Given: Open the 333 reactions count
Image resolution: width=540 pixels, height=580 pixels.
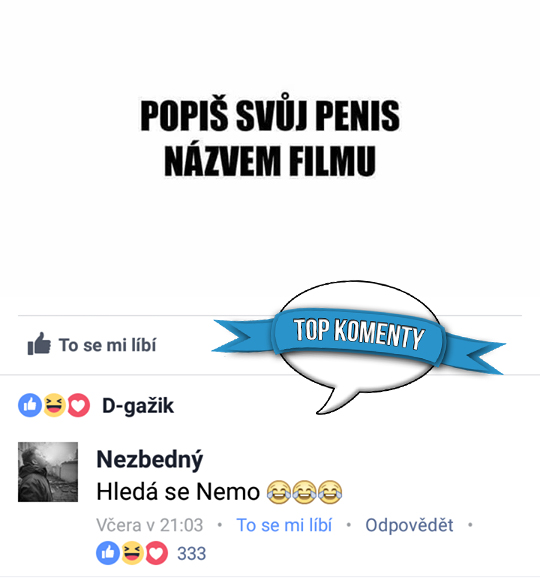Looking at the screenshot, I should point(191,553).
